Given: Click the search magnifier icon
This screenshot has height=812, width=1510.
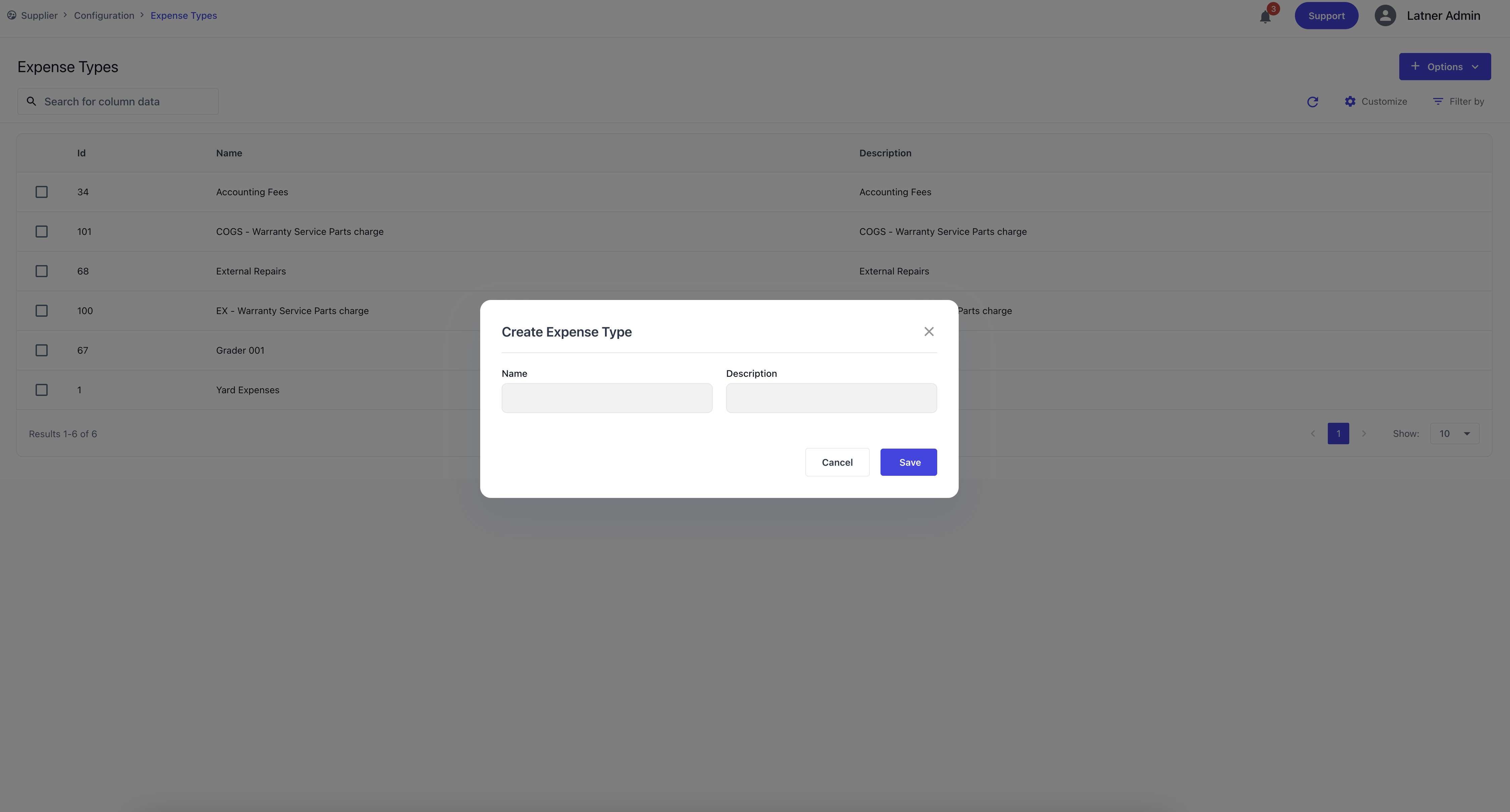Looking at the screenshot, I should [32, 101].
